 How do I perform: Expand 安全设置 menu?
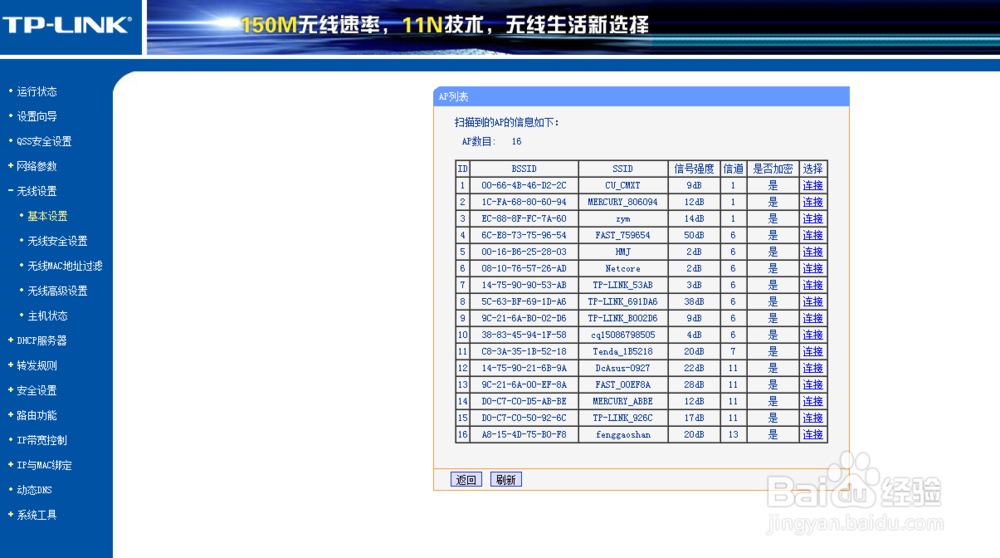[36, 390]
